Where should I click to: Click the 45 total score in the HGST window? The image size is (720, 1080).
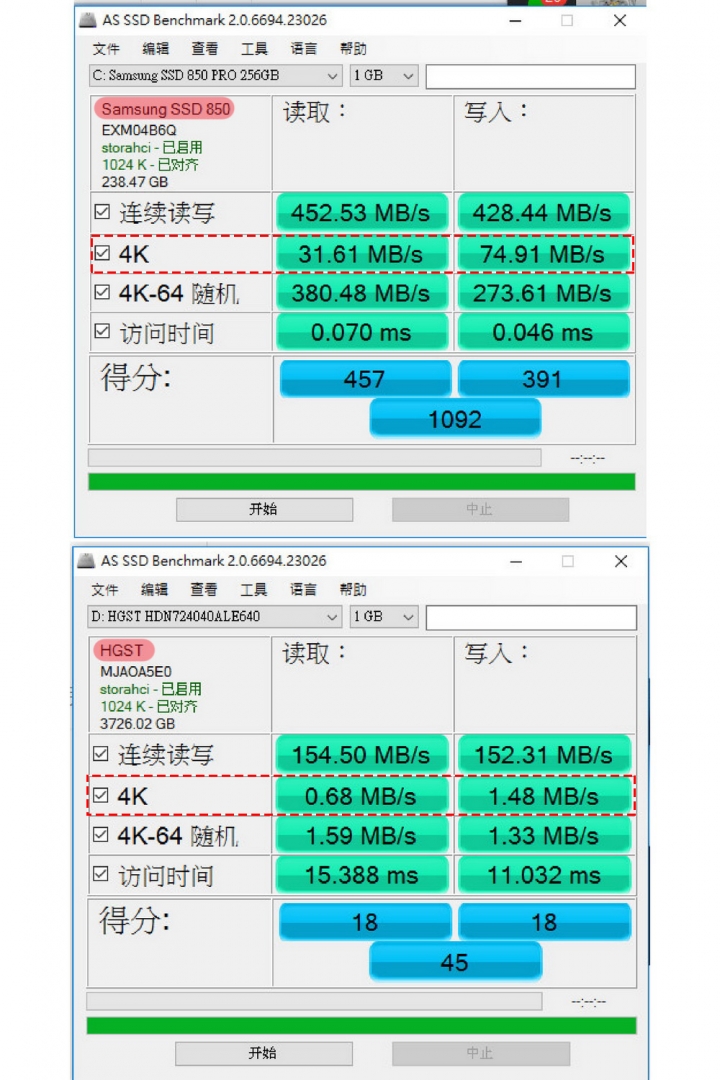(455, 962)
